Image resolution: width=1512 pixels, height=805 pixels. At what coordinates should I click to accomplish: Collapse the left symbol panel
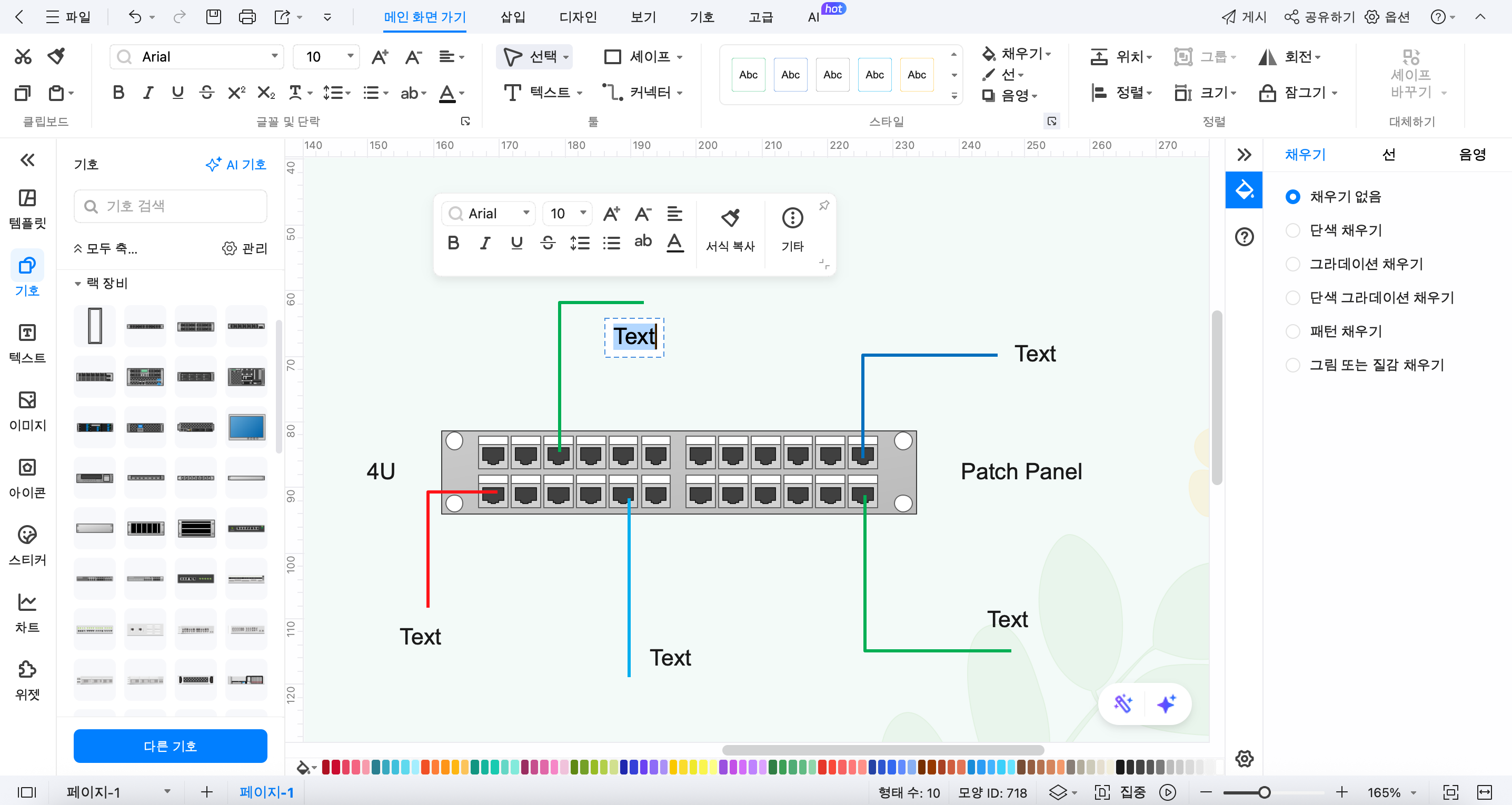point(27,159)
